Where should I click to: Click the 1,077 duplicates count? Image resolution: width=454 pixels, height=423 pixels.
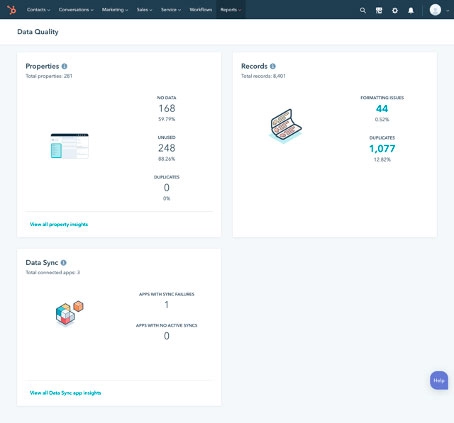click(382, 149)
